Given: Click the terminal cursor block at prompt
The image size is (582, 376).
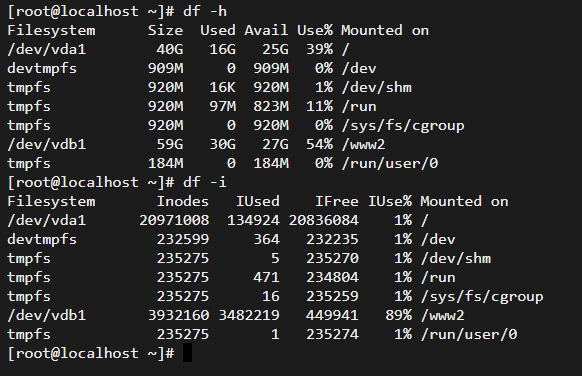Looking at the screenshot, I should point(187,352).
